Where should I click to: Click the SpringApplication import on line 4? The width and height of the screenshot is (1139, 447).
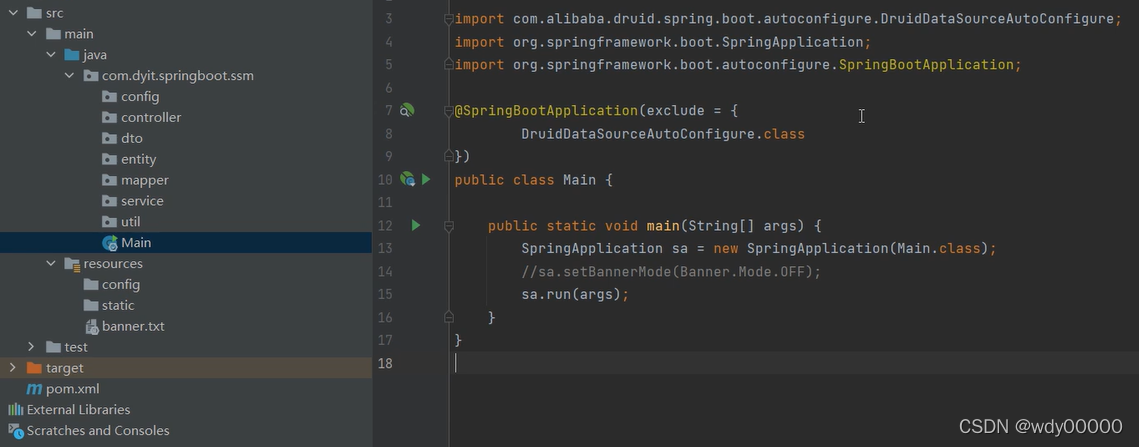pyautogui.click(x=662, y=42)
